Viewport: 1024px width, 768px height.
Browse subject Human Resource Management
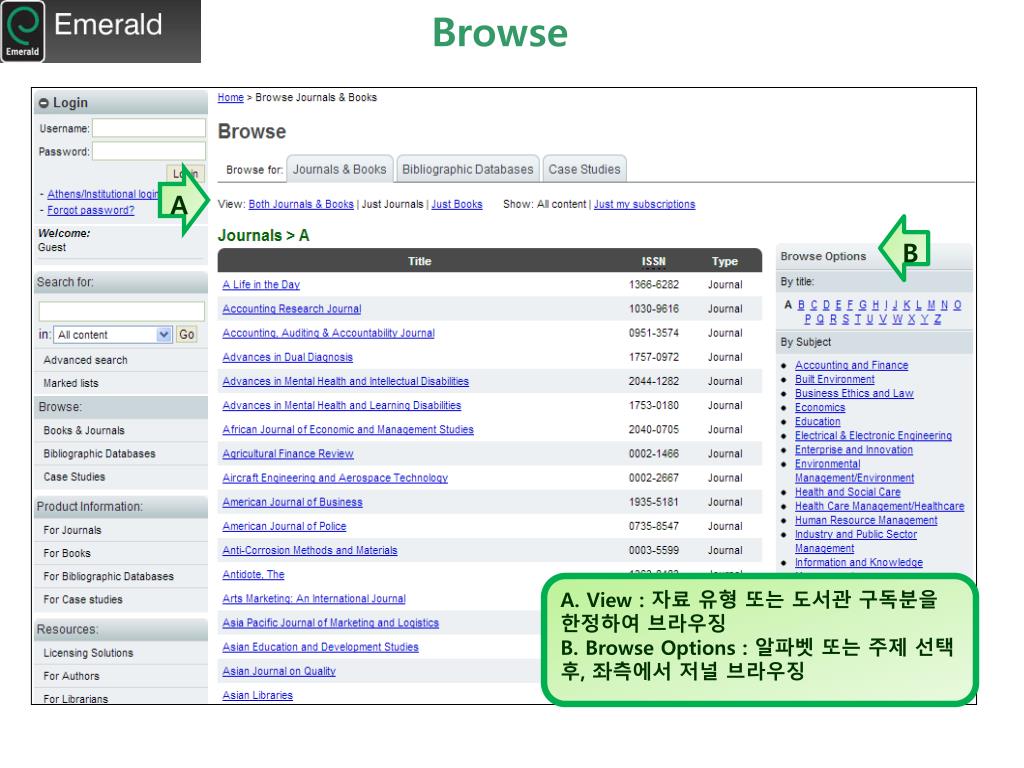[x=866, y=520]
